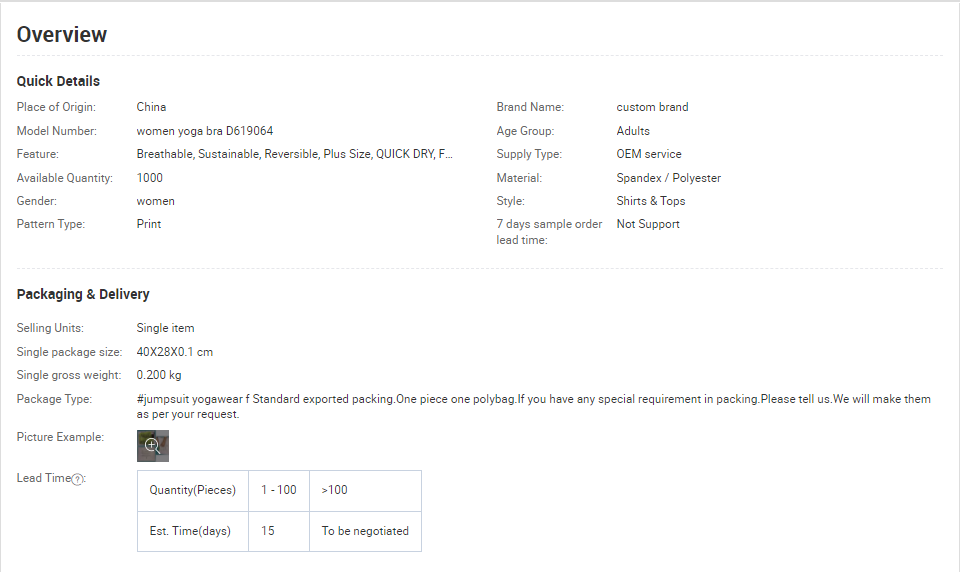Screen dimensions: 960x572
Task: Click the To be negotiated cell
Action: tap(366, 532)
